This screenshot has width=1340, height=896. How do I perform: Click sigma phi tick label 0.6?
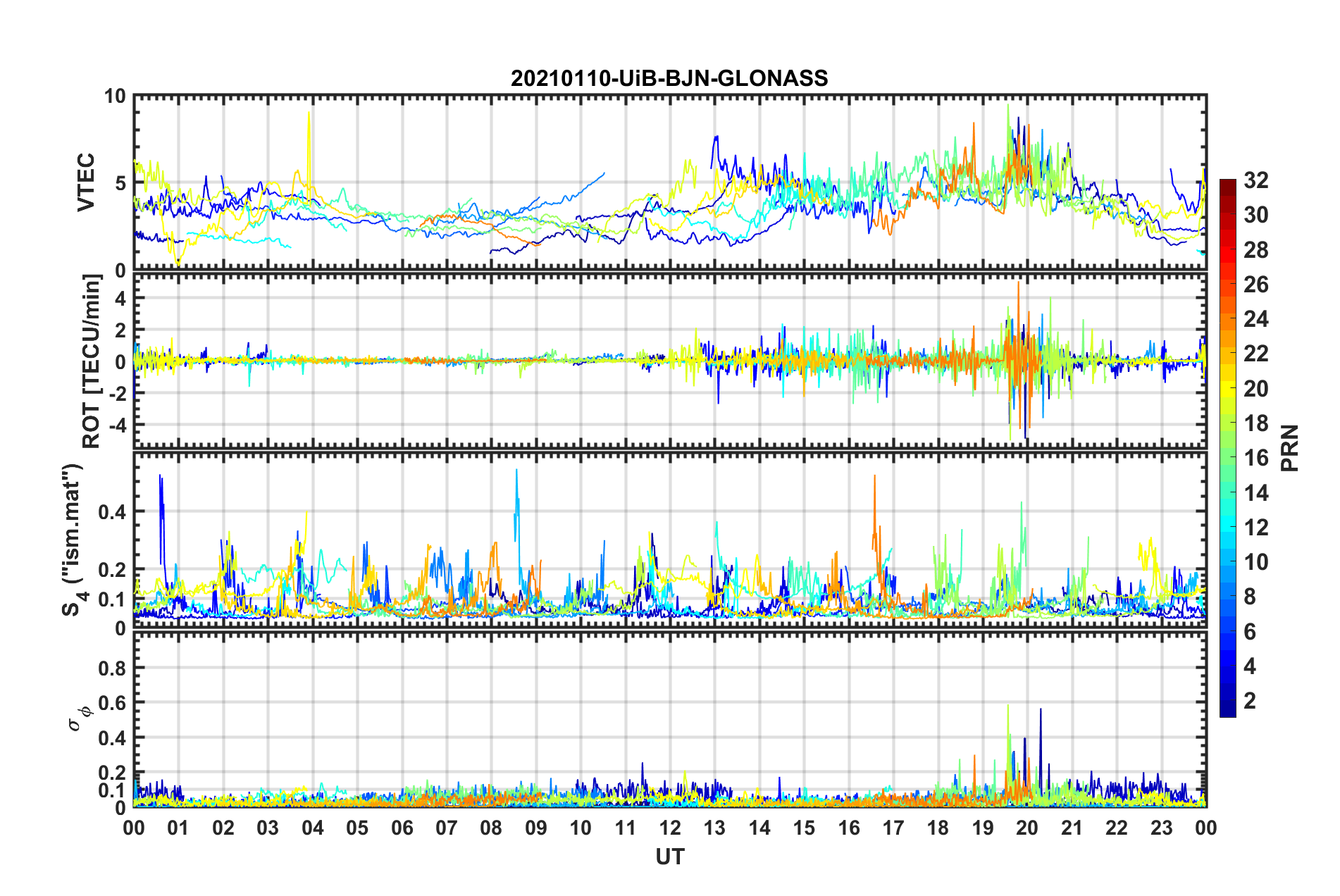tap(112, 703)
